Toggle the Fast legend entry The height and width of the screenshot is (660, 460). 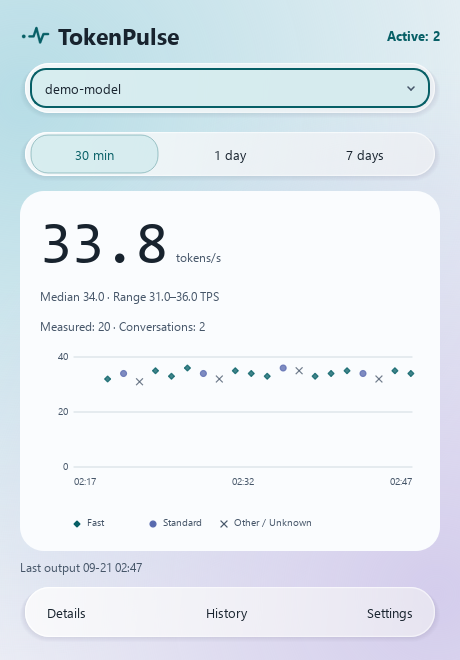(89, 523)
